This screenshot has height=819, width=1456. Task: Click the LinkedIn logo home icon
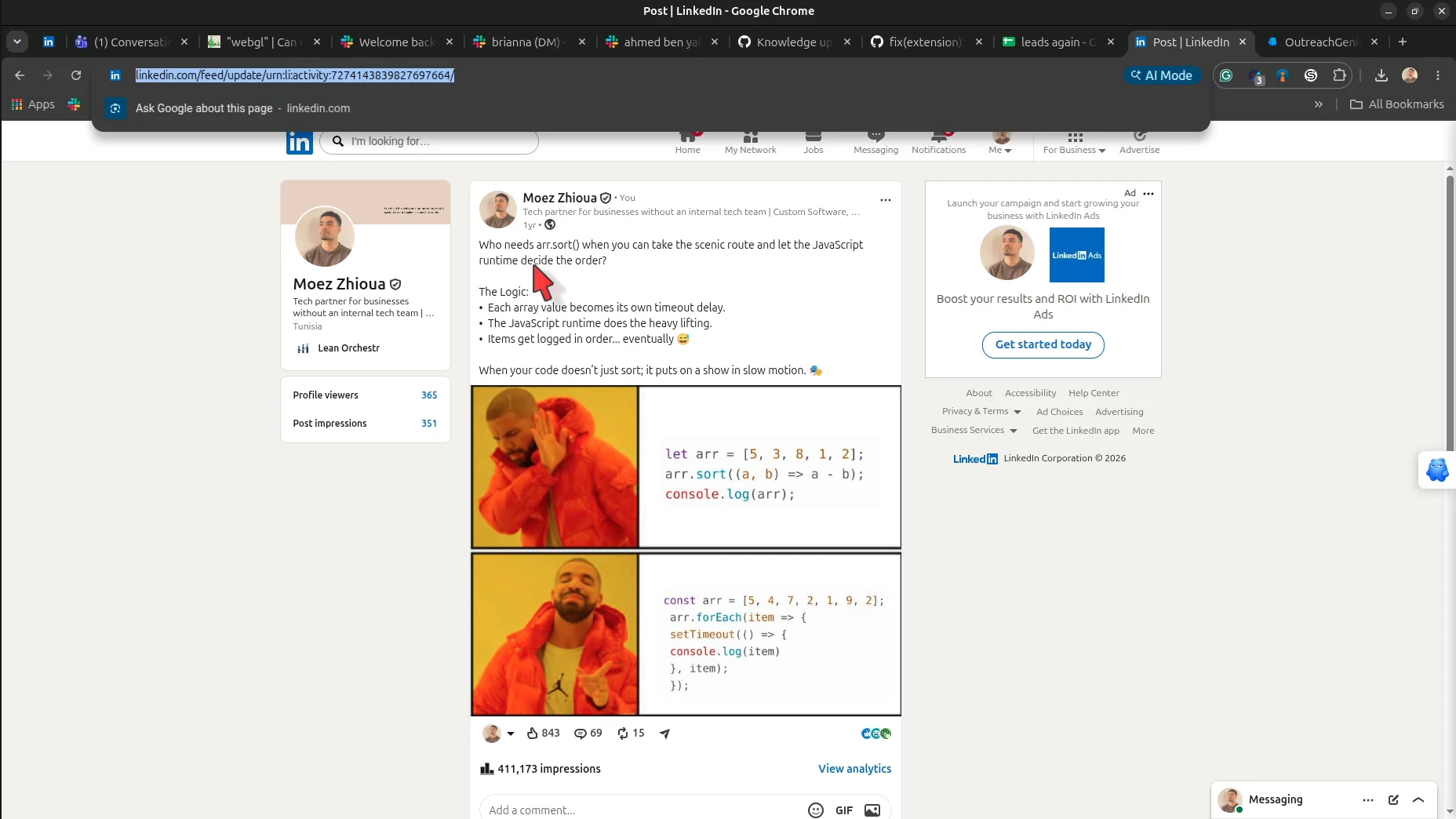click(300, 142)
